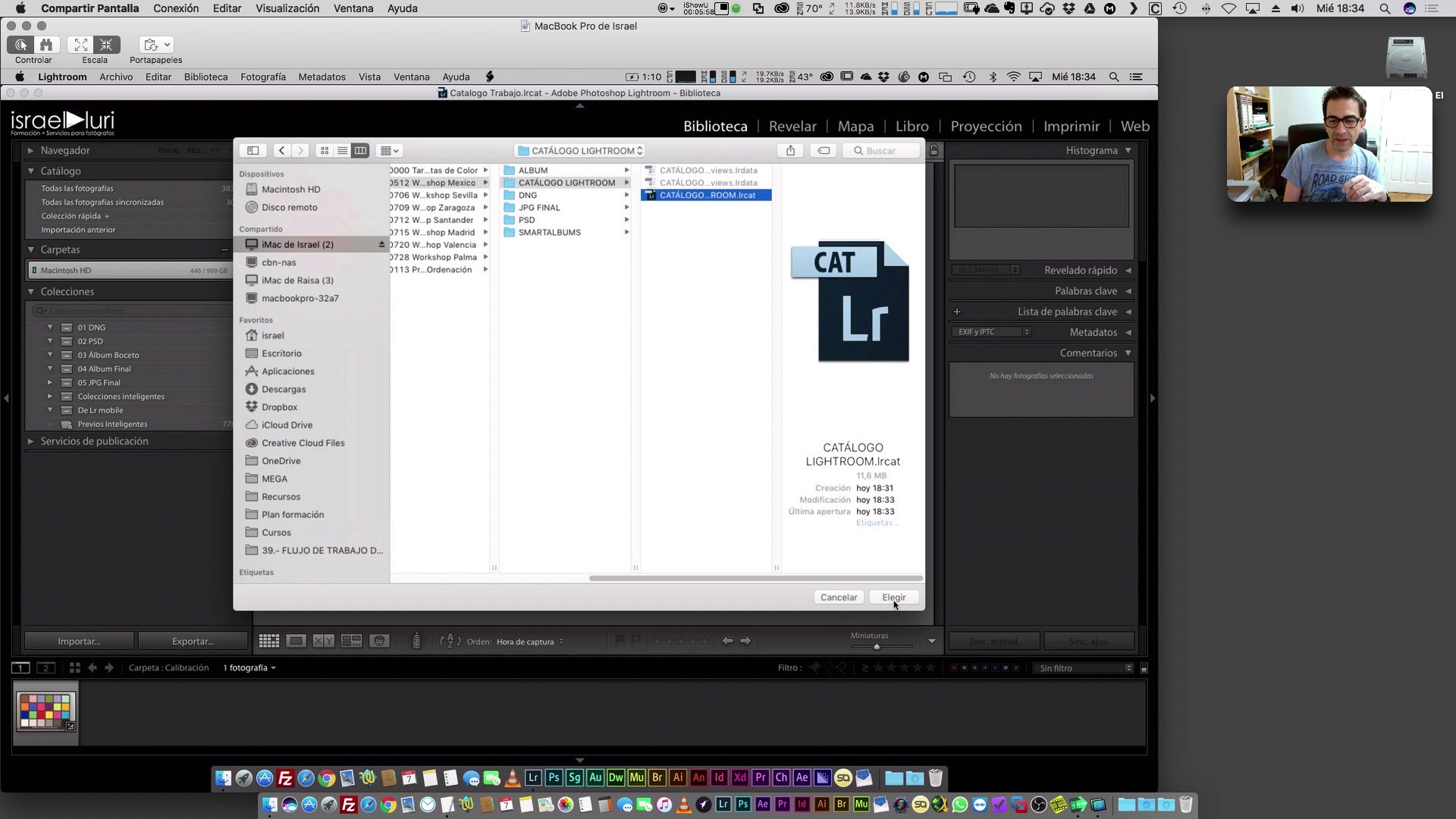Expand the Navegador panel
Screen dimensions: 1456x819
coord(30,151)
